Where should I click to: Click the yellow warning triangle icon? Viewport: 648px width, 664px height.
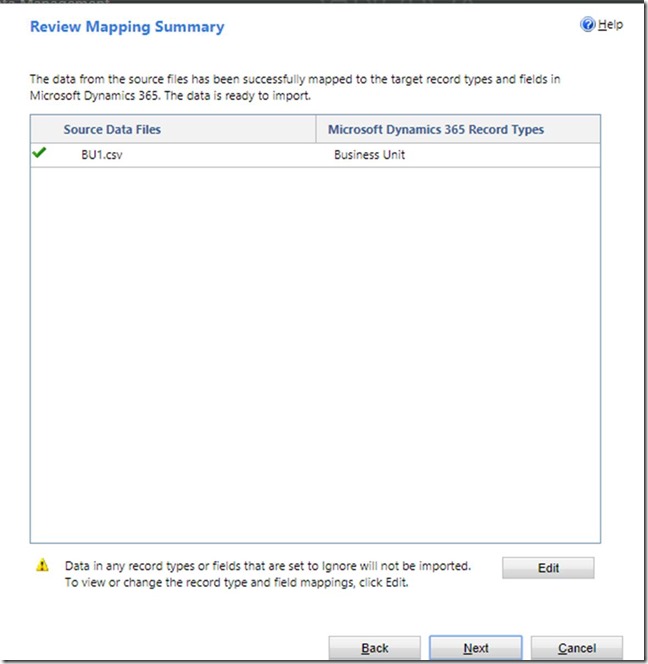tap(42, 565)
